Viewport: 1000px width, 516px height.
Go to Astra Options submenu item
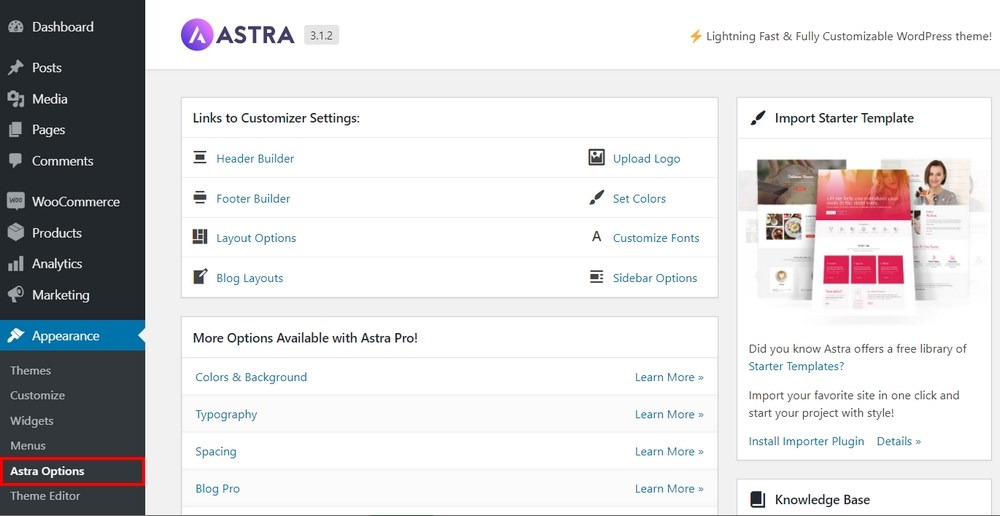tap(47, 471)
